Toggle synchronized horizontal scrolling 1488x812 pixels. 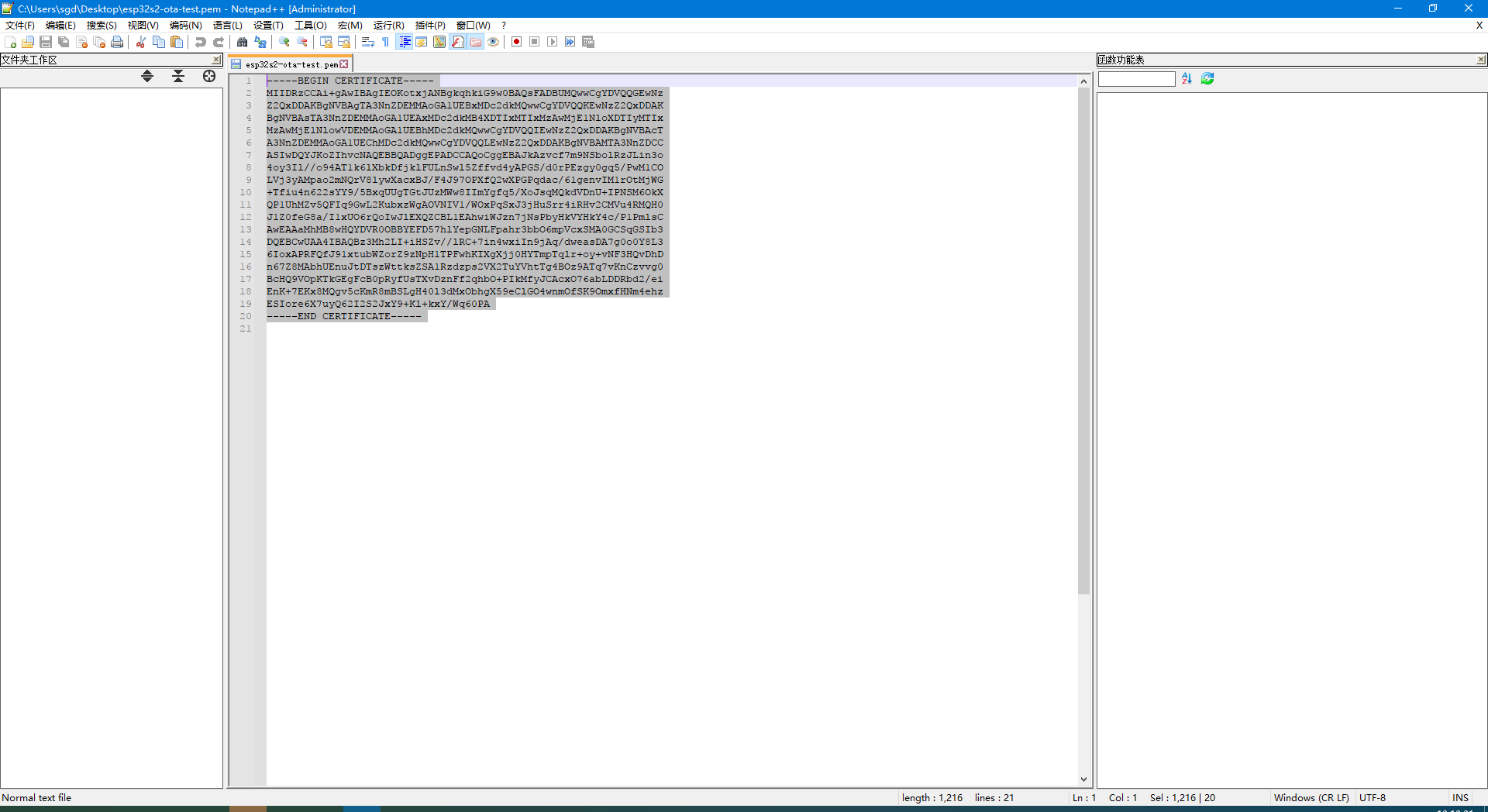tap(344, 42)
